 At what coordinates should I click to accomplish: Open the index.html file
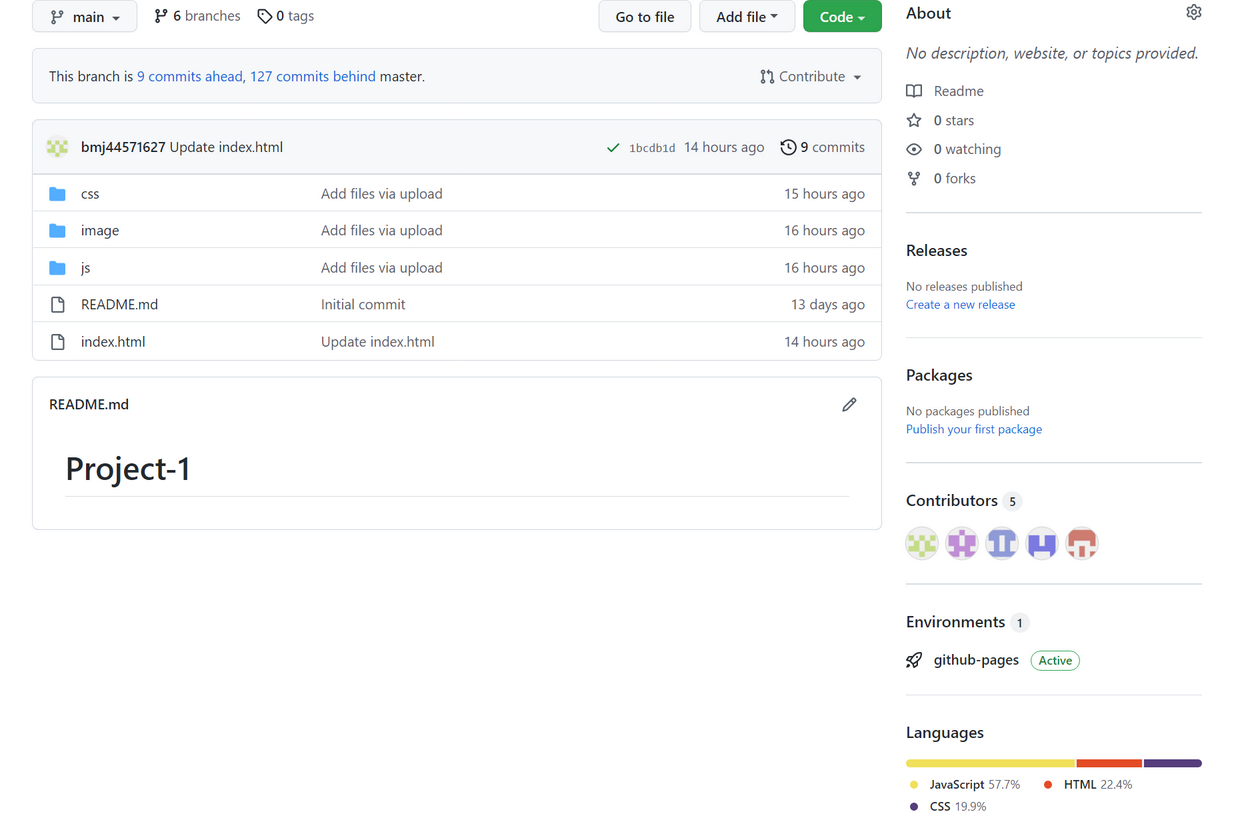(x=113, y=341)
